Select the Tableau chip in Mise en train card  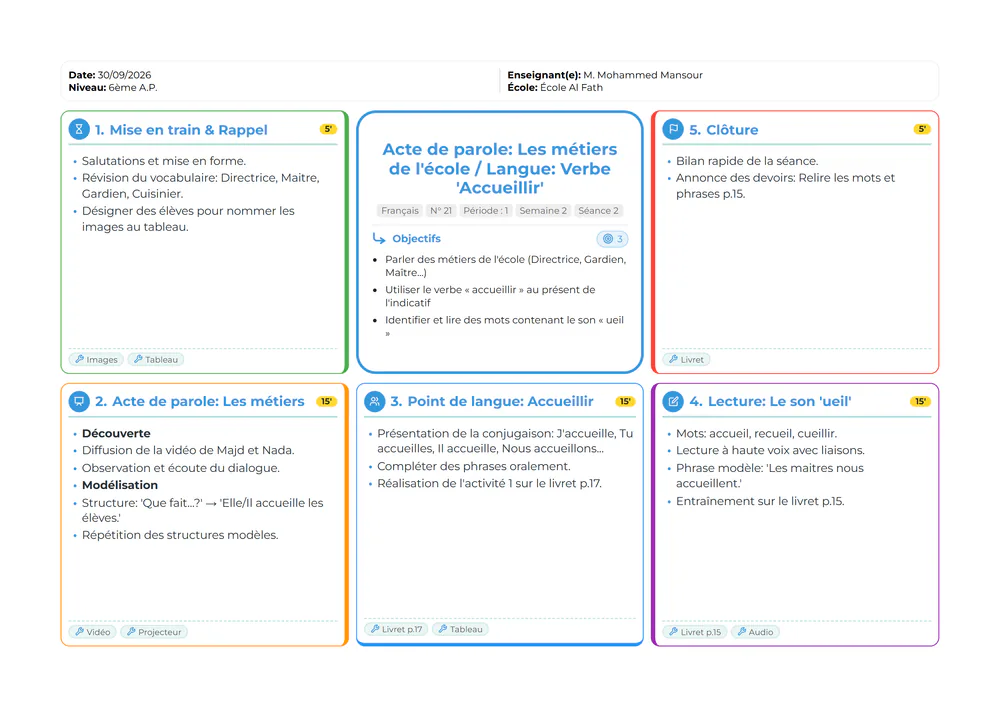pos(156,360)
